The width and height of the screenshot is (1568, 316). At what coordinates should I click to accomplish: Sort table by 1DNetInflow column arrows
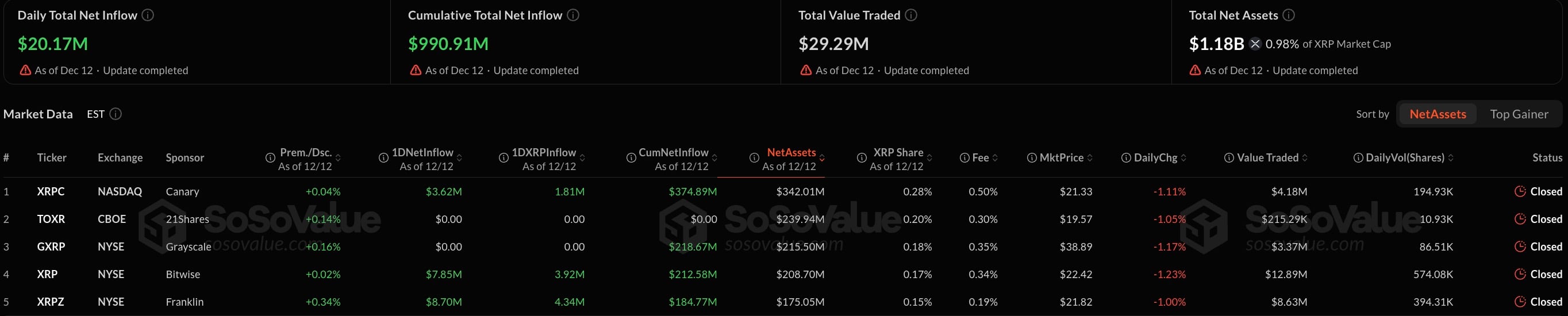(460, 159)
